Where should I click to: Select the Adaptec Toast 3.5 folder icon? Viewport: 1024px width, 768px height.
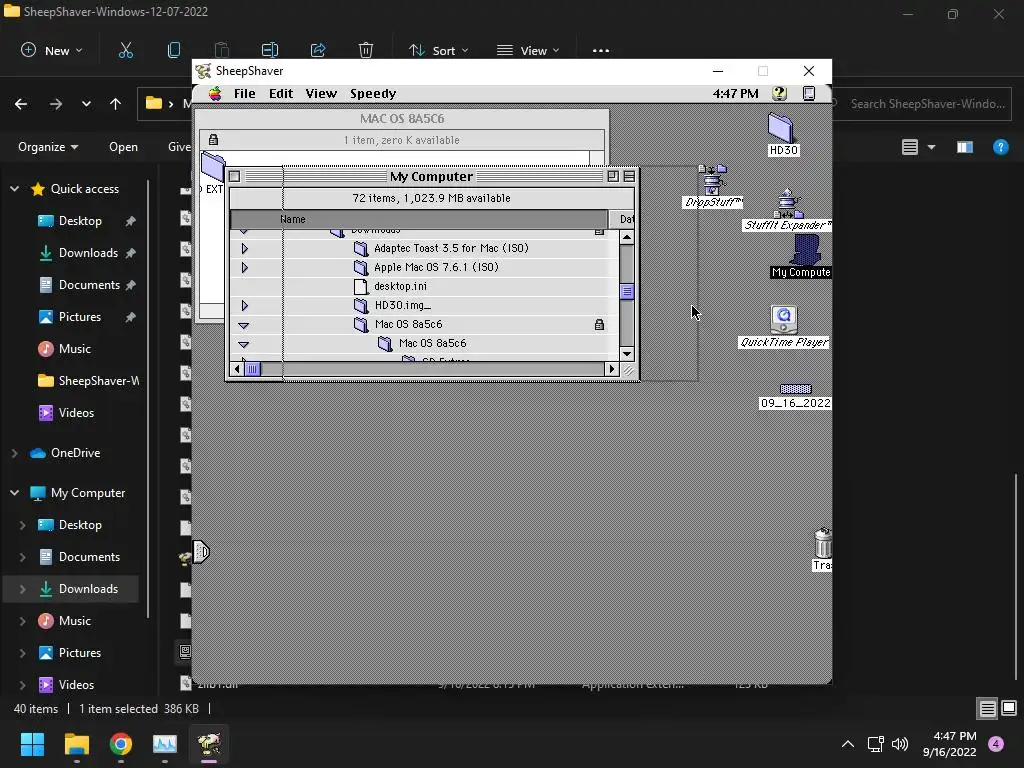pyautogui.click(x=360, y=248)
